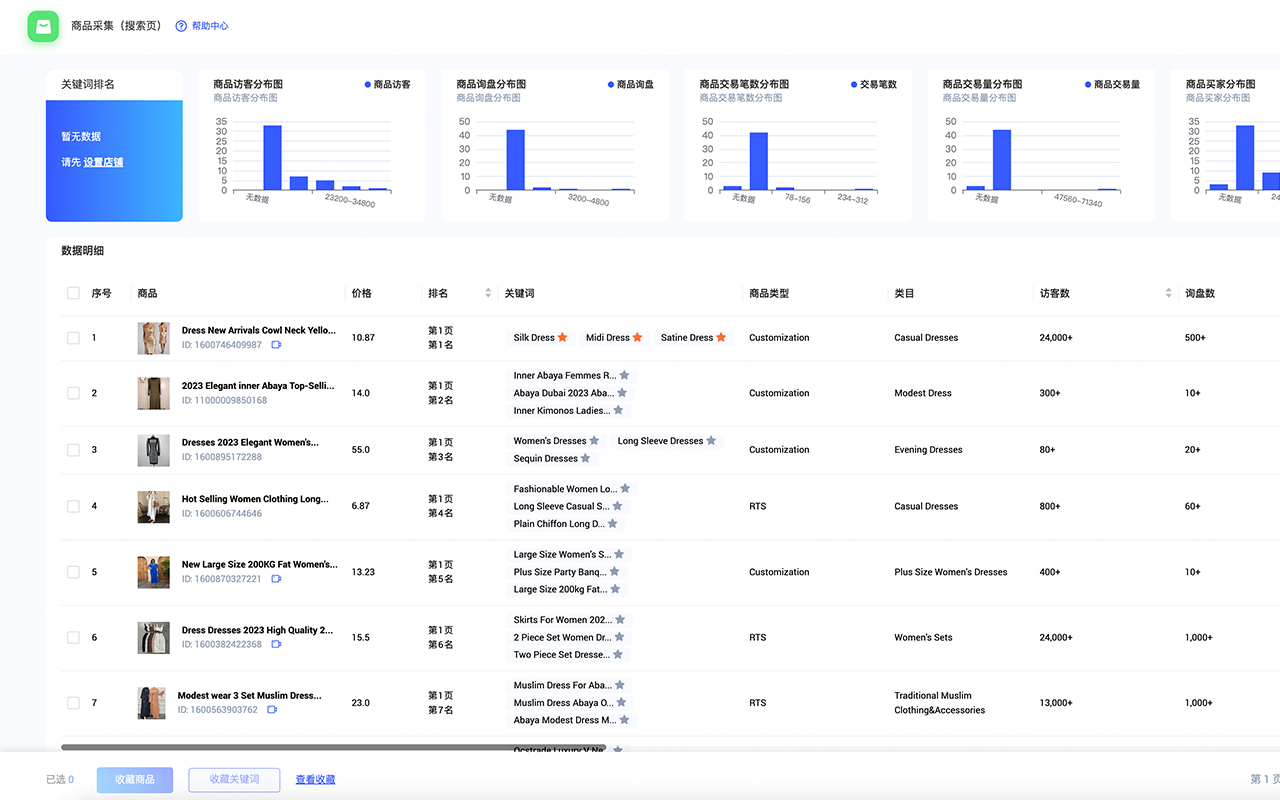Open the video icon for ID 1600382422368

click(276, 645)
